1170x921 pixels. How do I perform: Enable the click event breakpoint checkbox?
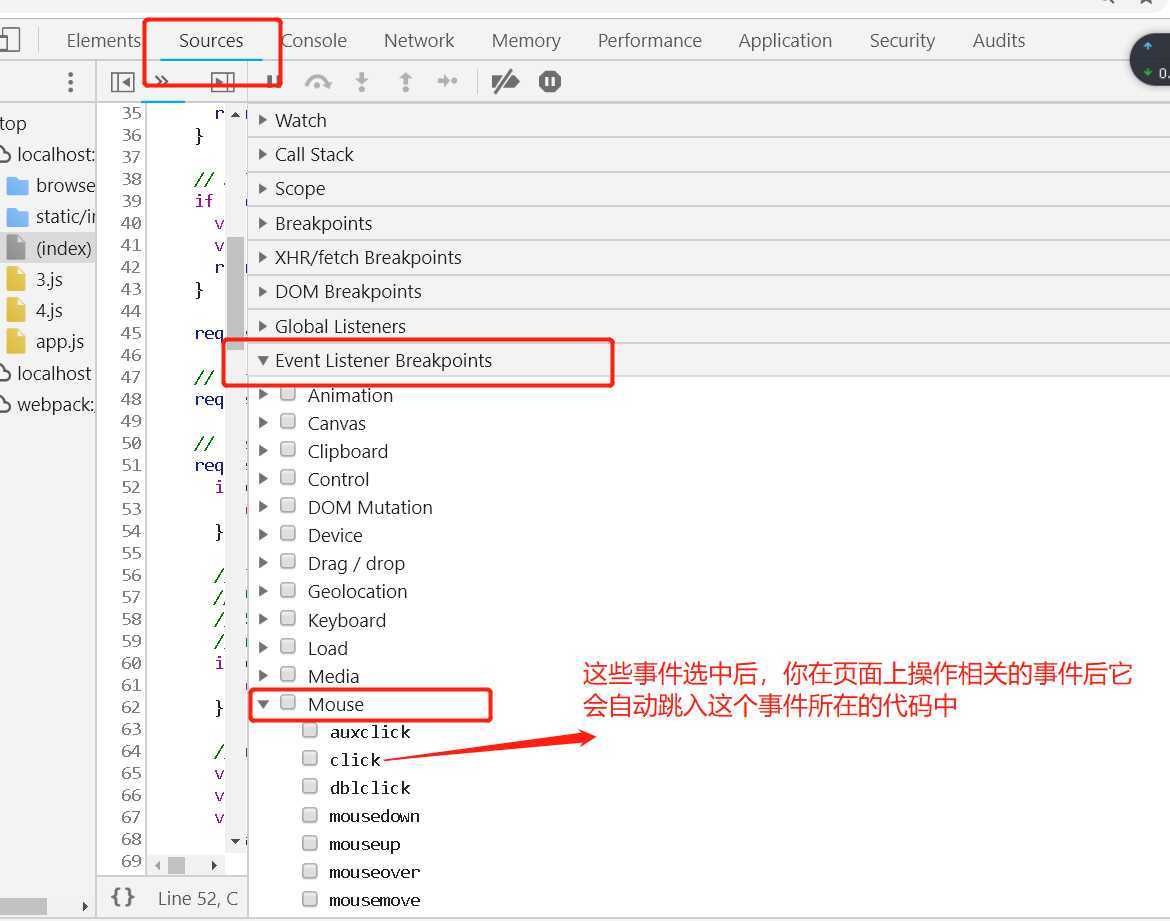310,758
